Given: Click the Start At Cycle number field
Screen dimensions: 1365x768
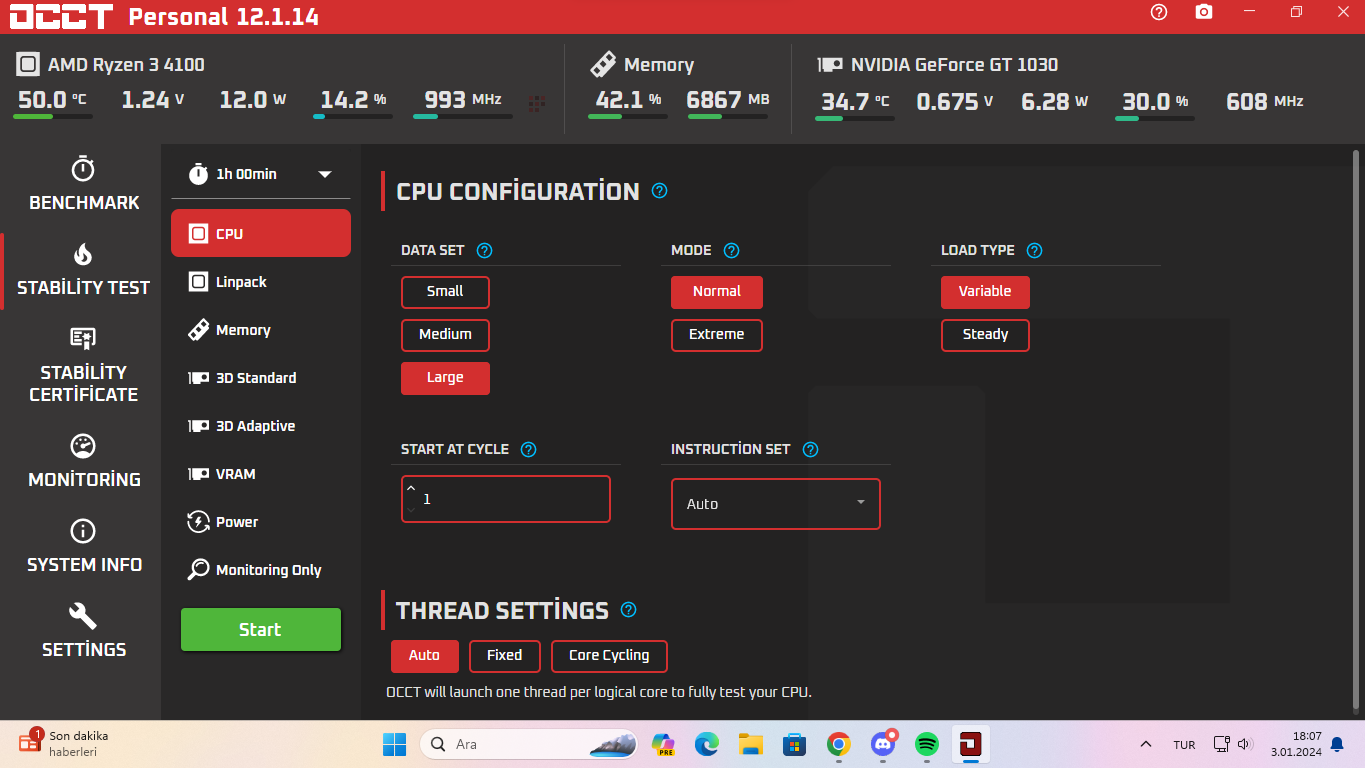Looking at the screenshot, I should [x=506, y=499].
